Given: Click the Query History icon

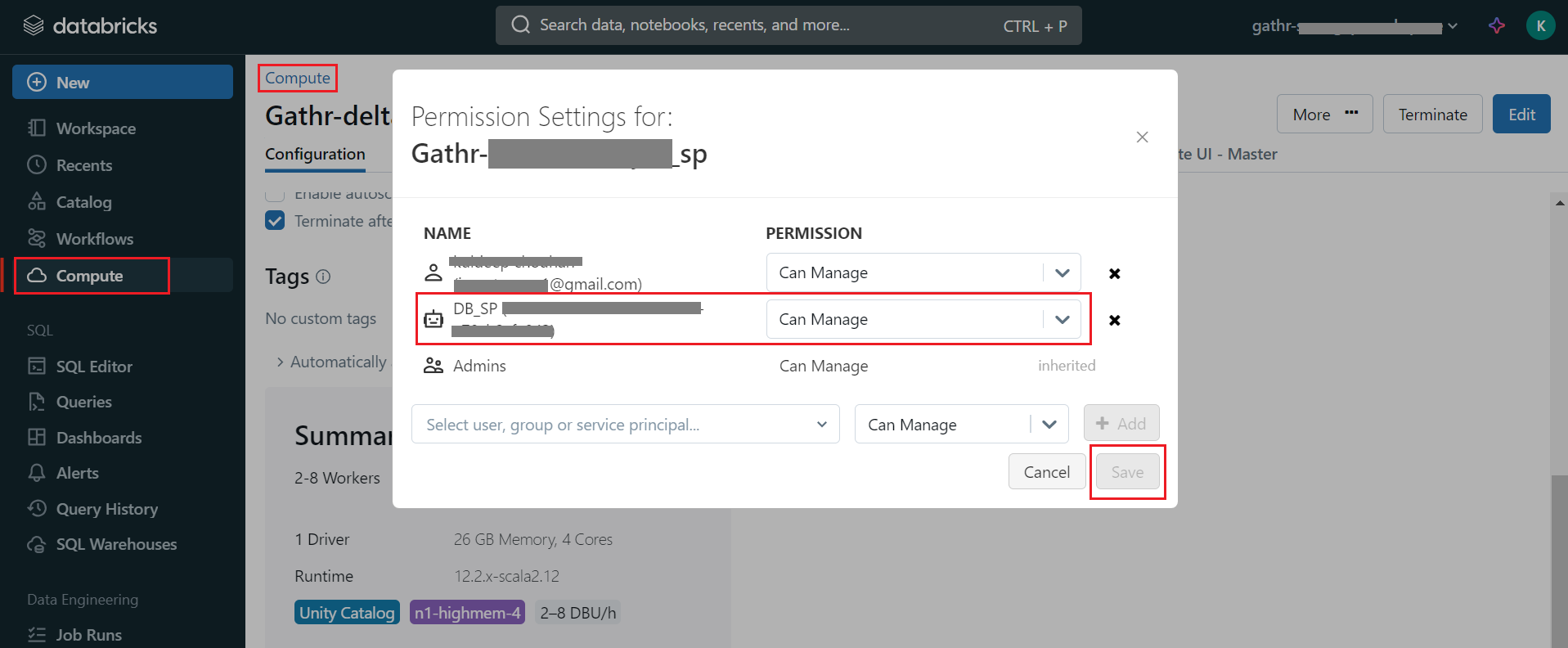Looking at the screenshot, I should tap(37, 508).
